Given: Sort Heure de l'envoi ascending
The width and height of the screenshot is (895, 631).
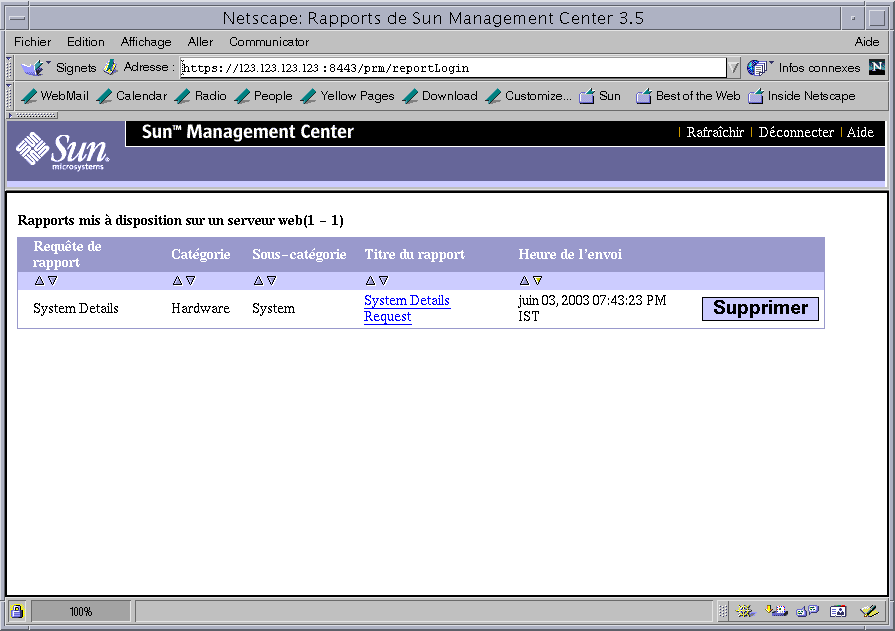Looking at the screenshot, I should click(x=525, y=280).
